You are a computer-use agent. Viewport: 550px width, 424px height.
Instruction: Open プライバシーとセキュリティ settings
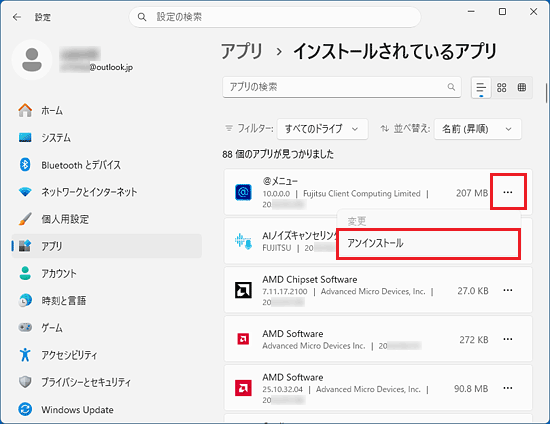[107, 382]
